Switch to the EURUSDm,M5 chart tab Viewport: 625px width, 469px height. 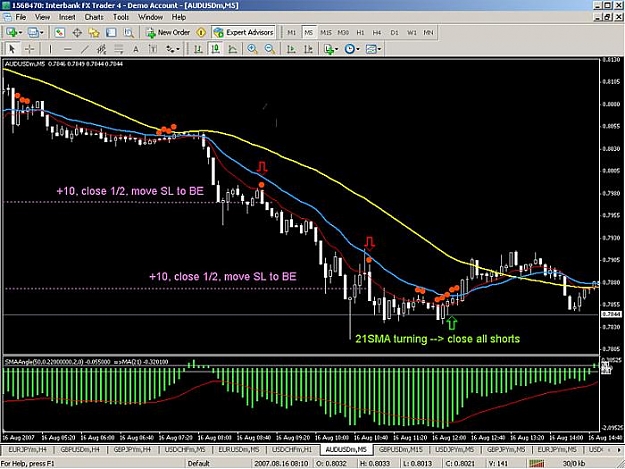239,449
